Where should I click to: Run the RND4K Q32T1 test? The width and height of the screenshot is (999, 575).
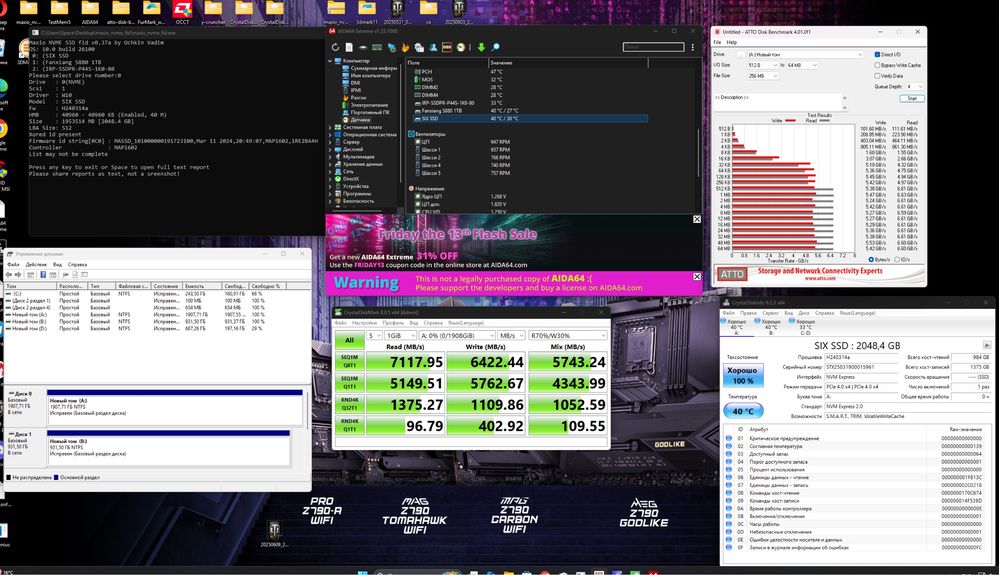(349, 404)
